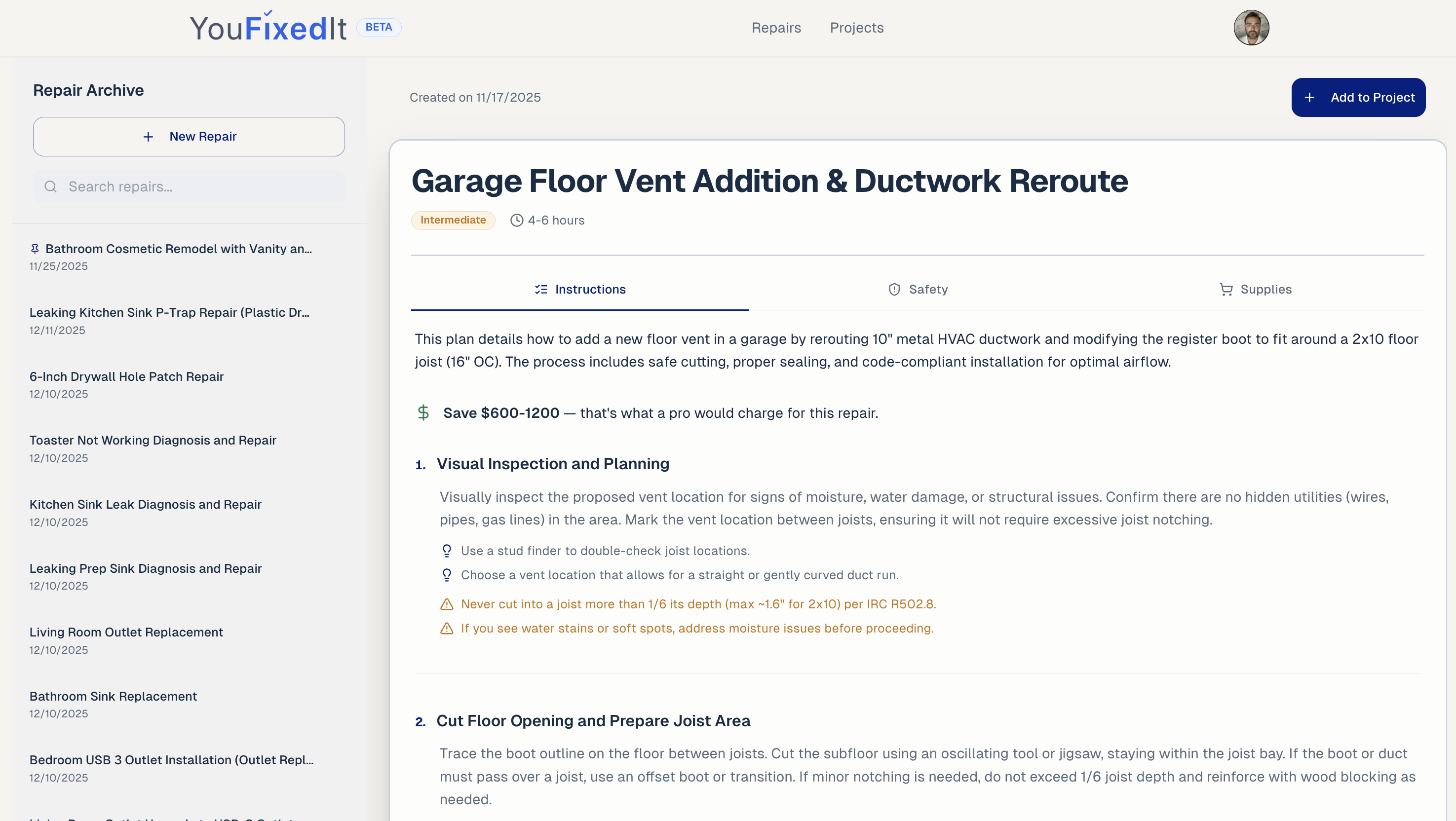Click the Add to Project button

(x=1358, y=97)
